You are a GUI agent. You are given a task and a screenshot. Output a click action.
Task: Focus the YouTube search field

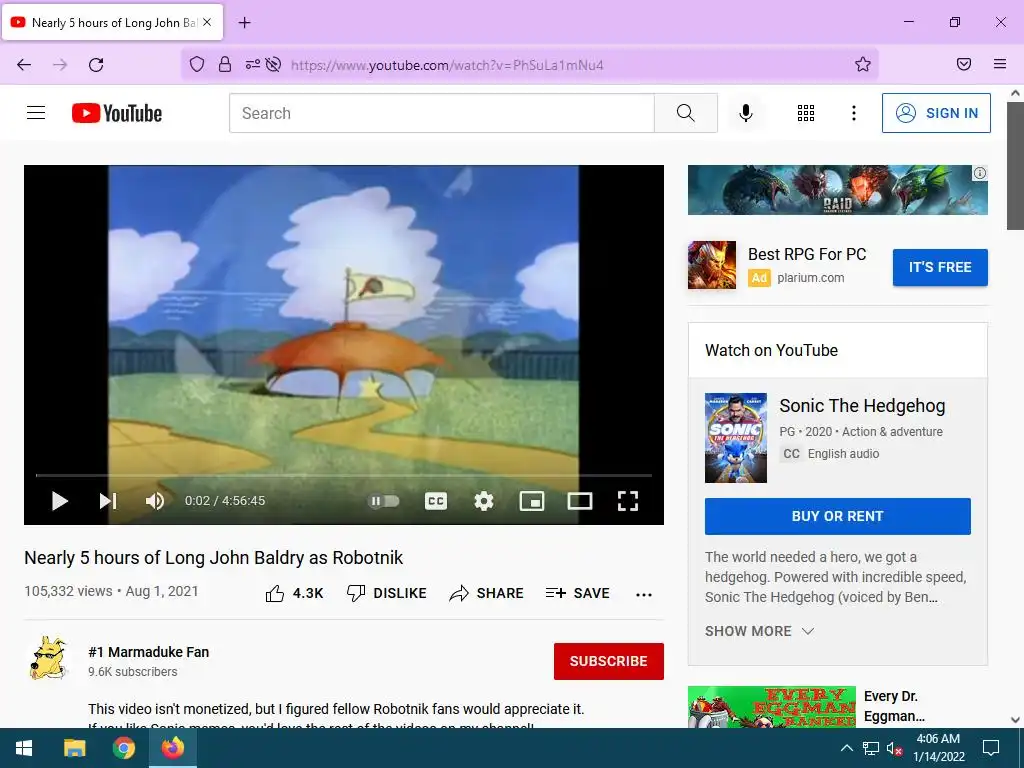(441, 113)
